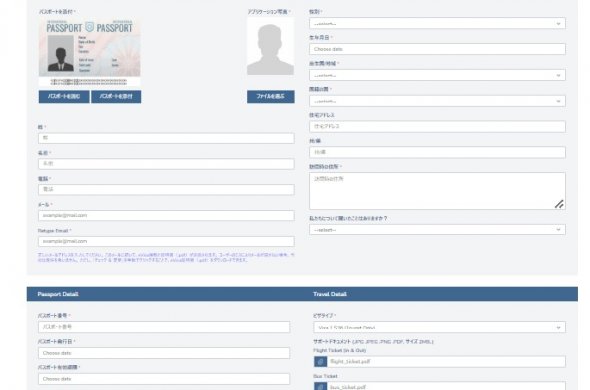Click the purple help text below Retype Email

166,257
